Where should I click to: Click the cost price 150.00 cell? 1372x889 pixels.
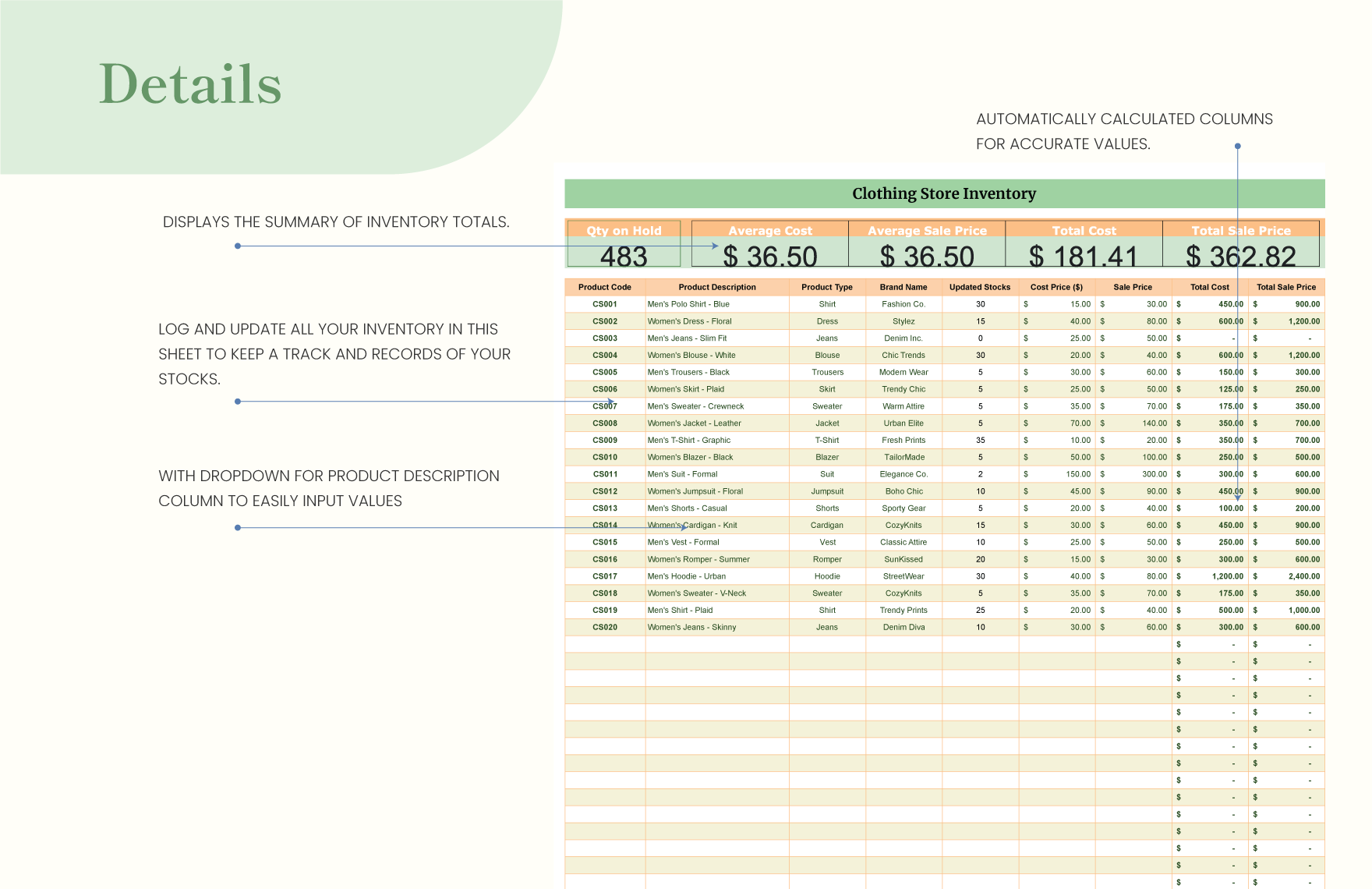tap(1056, 474)
